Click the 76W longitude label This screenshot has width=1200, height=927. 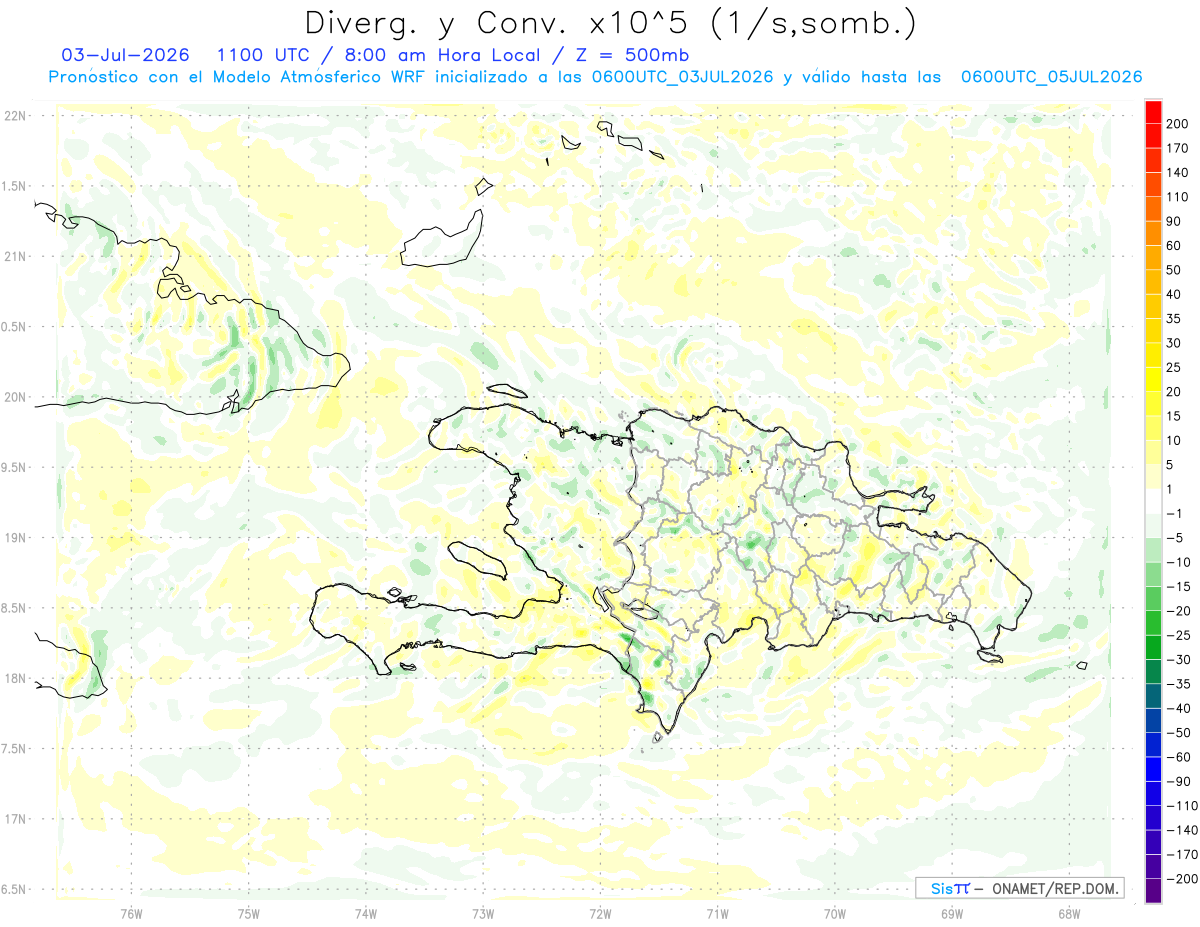131,913
